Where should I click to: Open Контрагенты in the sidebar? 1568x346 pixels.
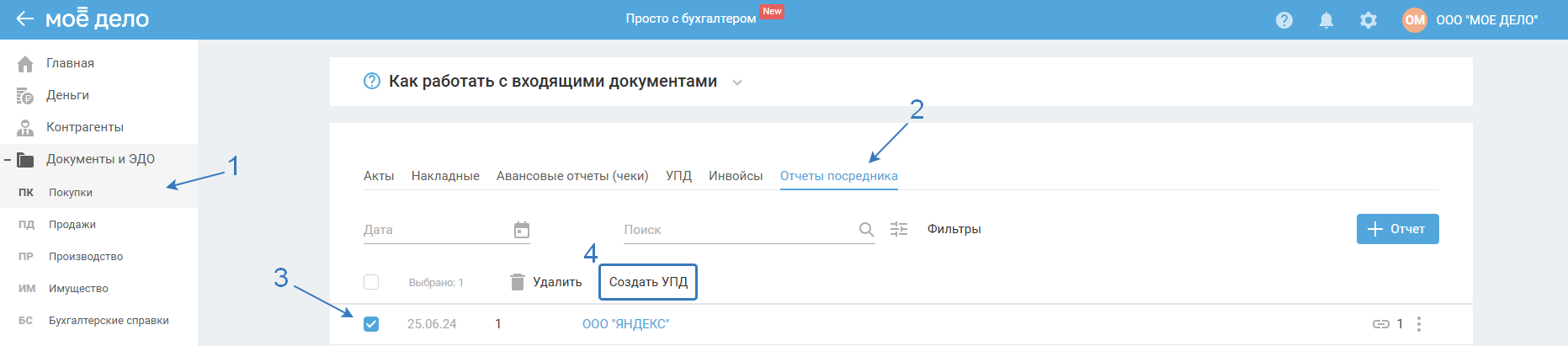click(x=85, y=127)
